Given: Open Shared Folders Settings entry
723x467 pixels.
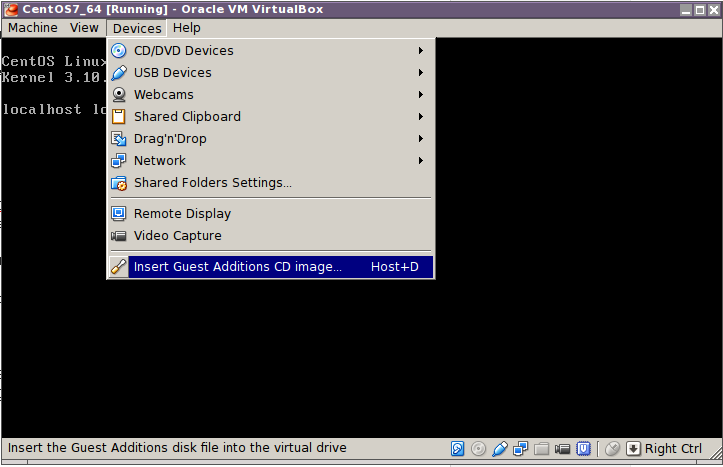Looking at the screenshot, I should [x=271, y=183].
